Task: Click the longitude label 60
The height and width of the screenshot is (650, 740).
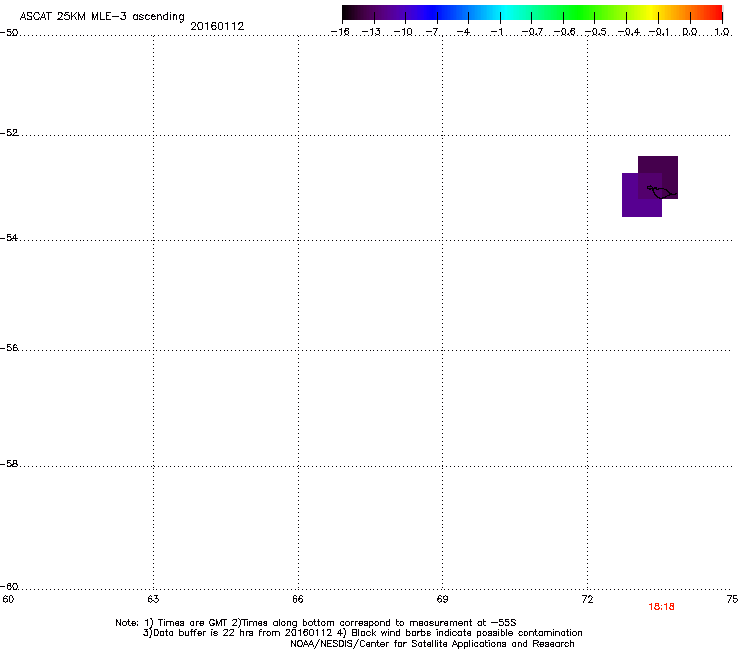Action: point(8,599)
